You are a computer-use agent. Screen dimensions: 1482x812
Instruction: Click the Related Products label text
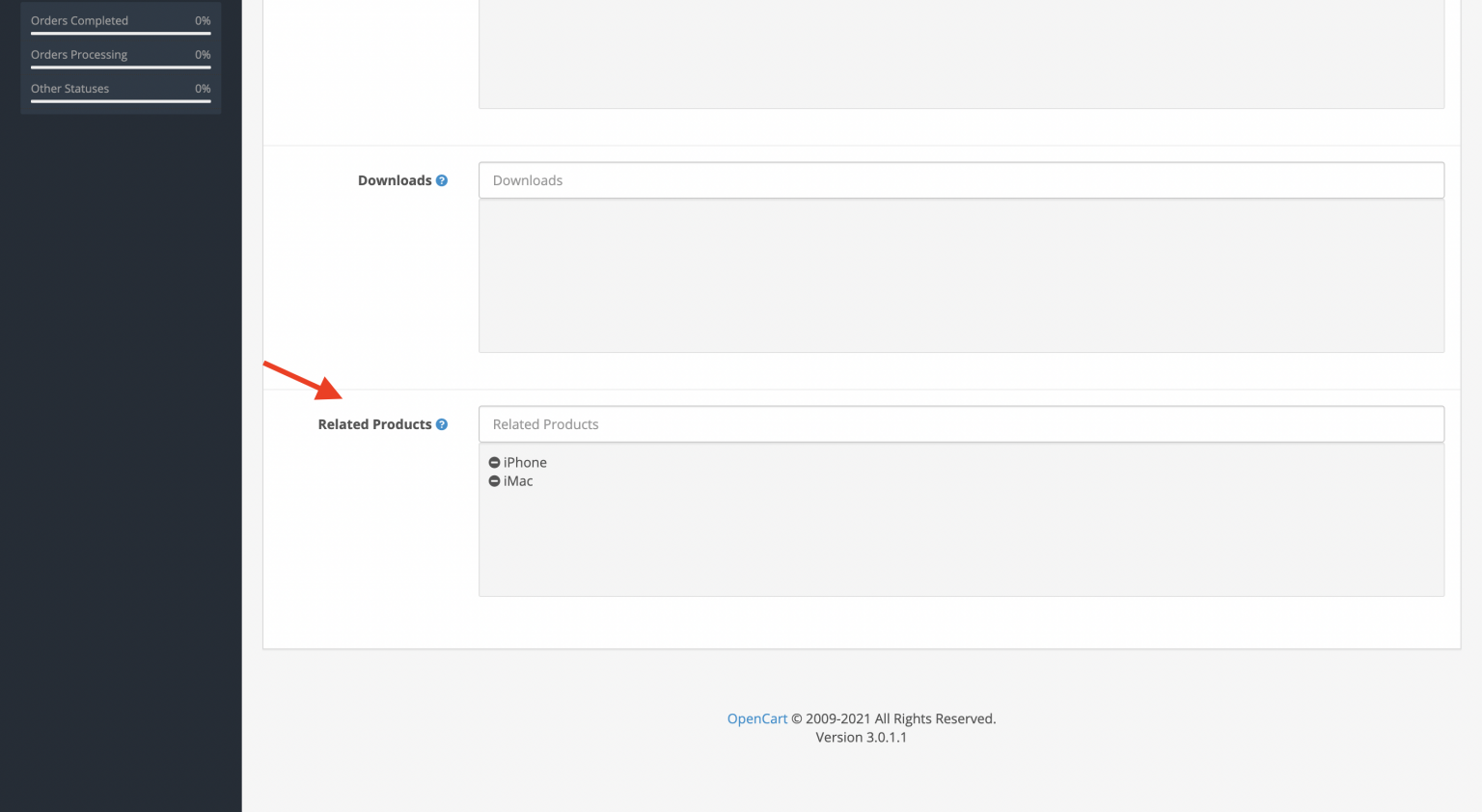(x=374, y=424)
